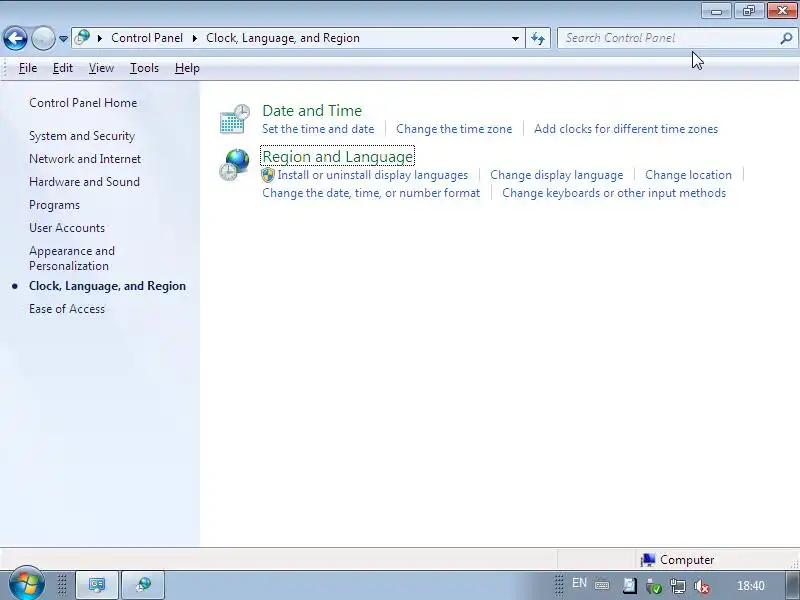The height and width of the screenshot is (600, 800).
Task: Expand the arrow after Control Panel breadcrumb
Action: (x=195, y=38)
